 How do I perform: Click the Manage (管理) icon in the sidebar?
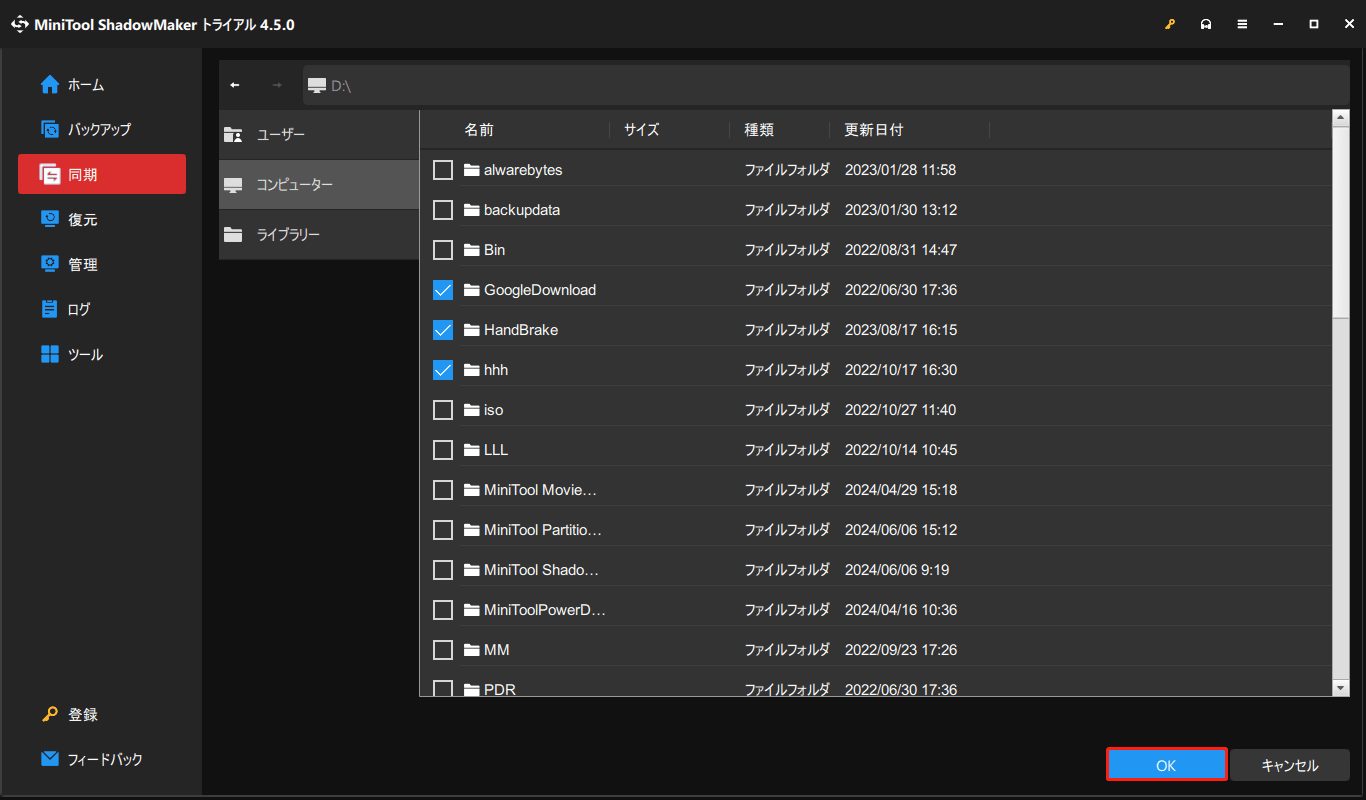point(50,264)
